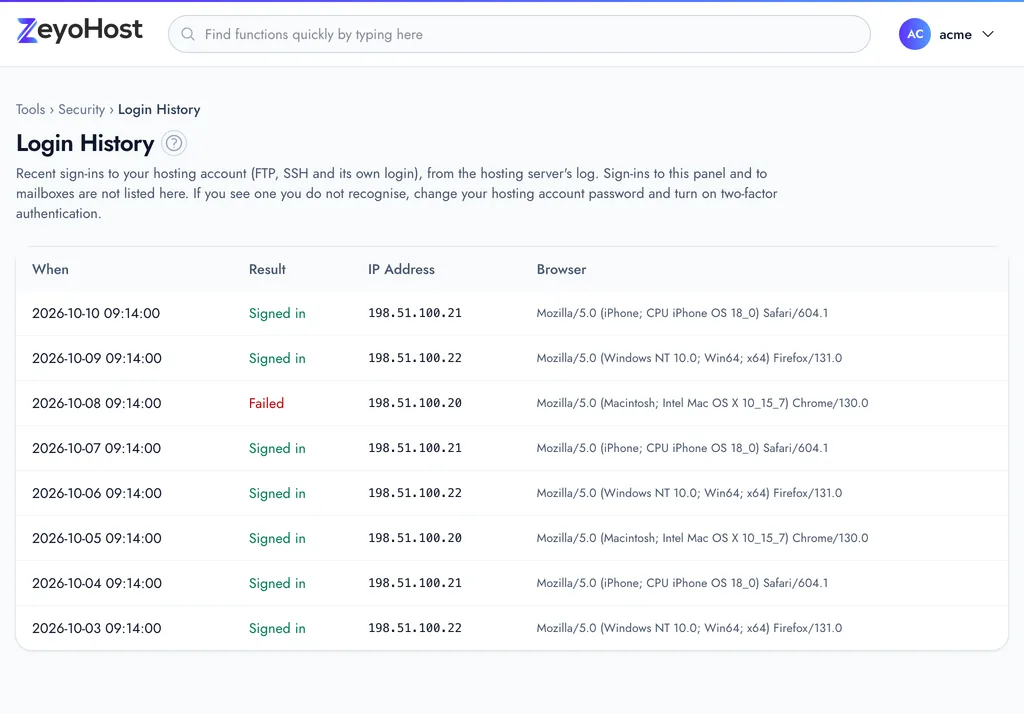Click IP 198.51.100.21 in 2026-10-10 row

click(x=415, y=313)
